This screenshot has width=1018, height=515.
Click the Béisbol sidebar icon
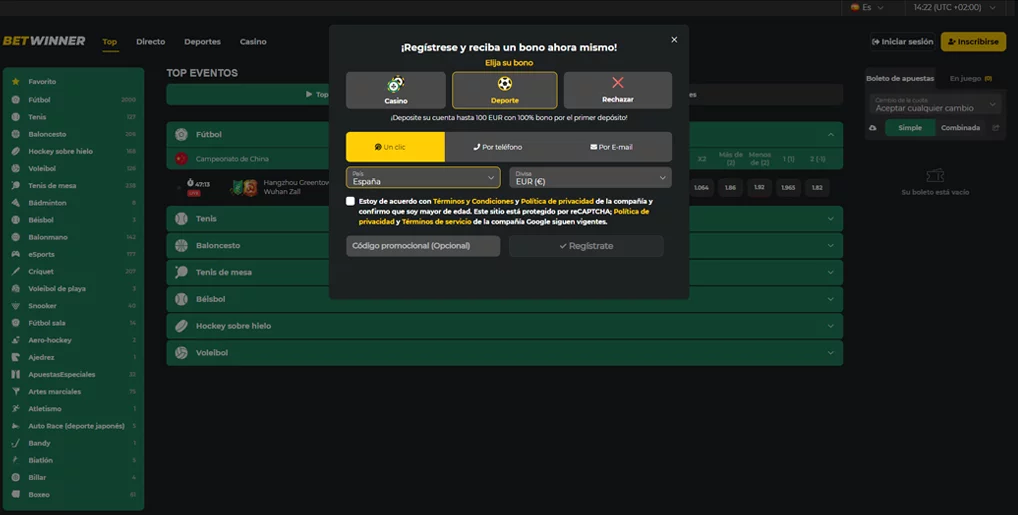[16, 220]
